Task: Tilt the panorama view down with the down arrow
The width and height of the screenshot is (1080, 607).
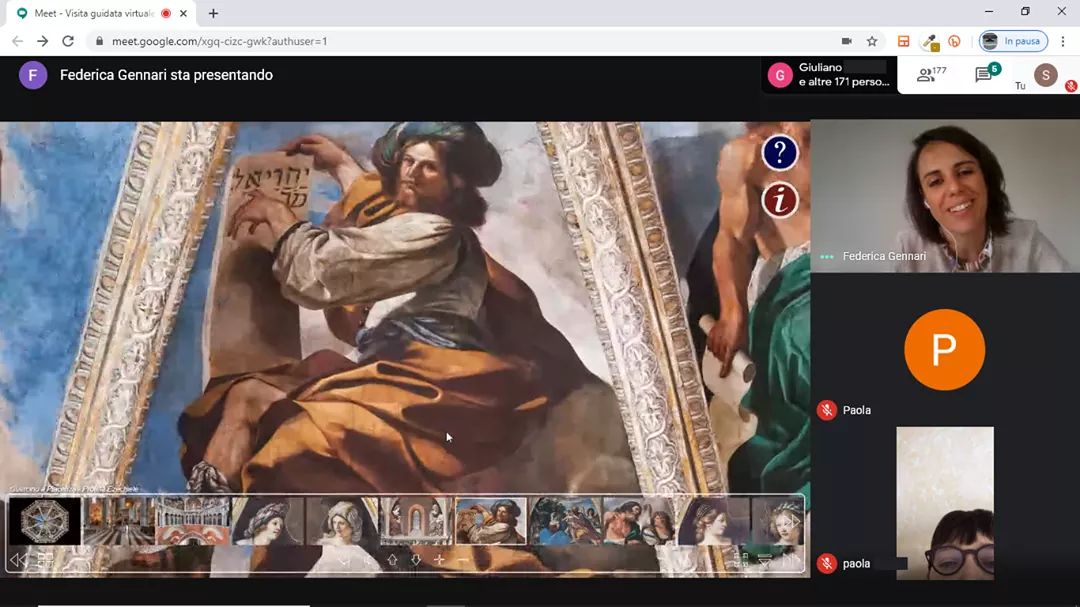Action: click(415, 560)
